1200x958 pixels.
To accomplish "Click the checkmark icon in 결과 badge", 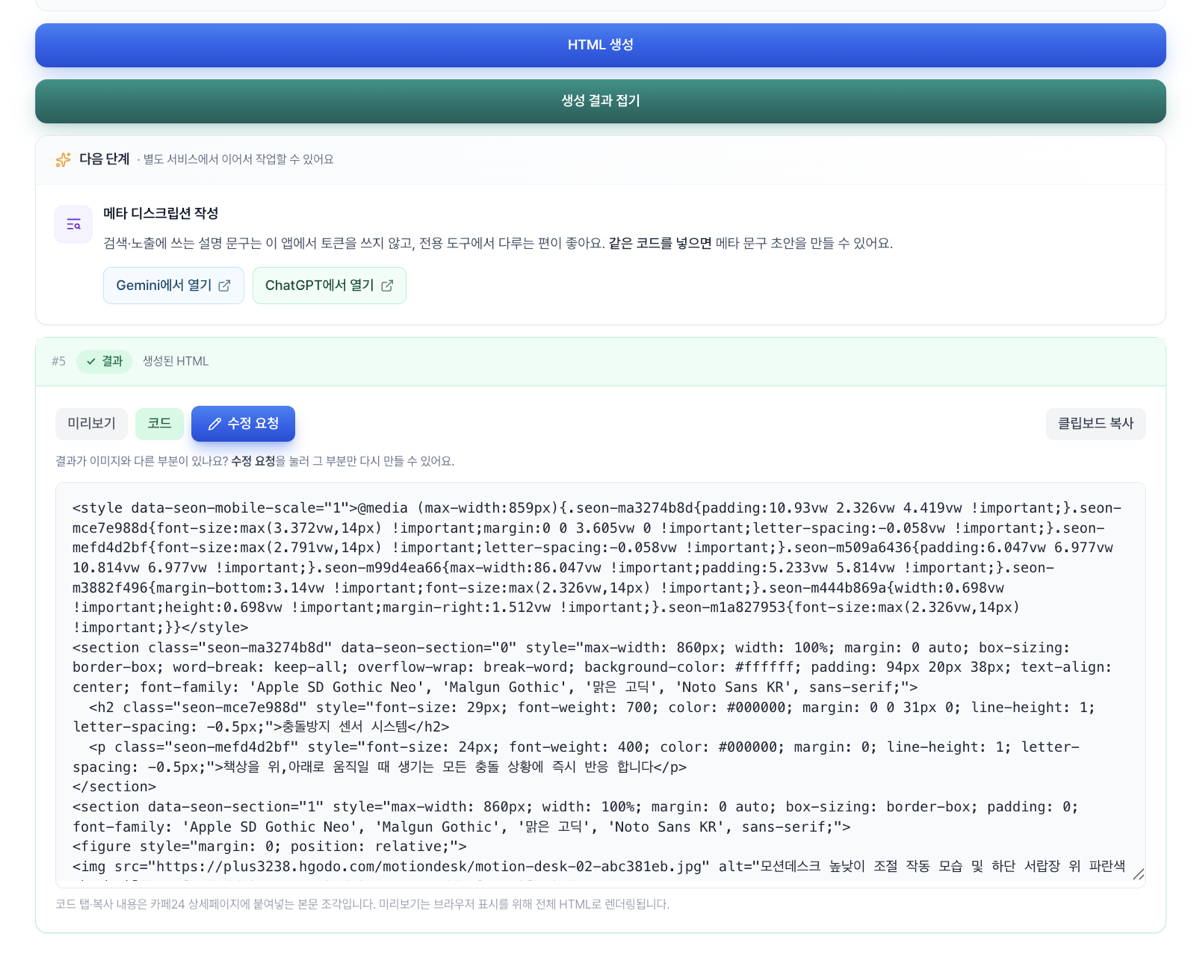I will click(x=91, y=361).
